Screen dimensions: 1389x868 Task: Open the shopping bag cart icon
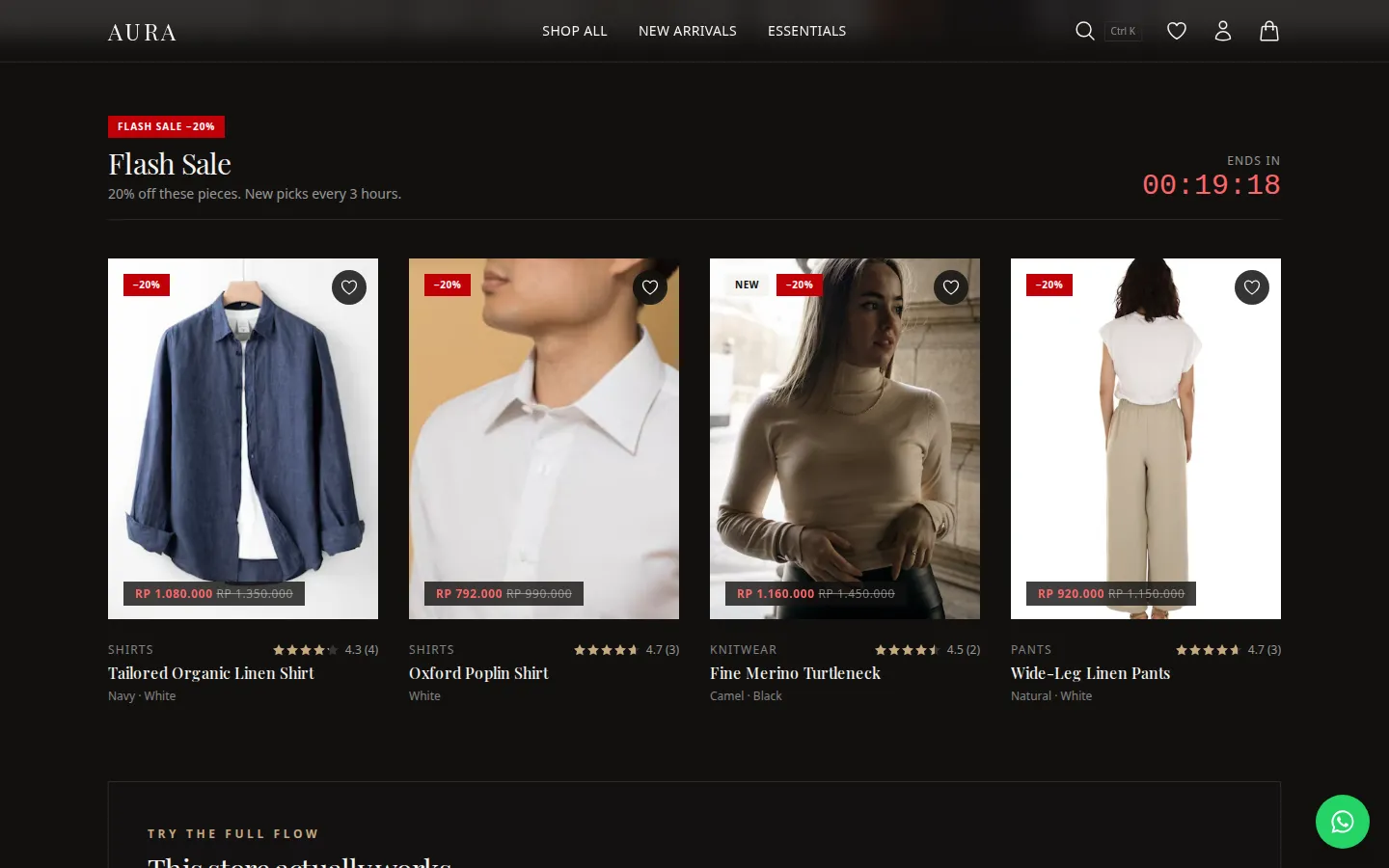point(1269,31)
